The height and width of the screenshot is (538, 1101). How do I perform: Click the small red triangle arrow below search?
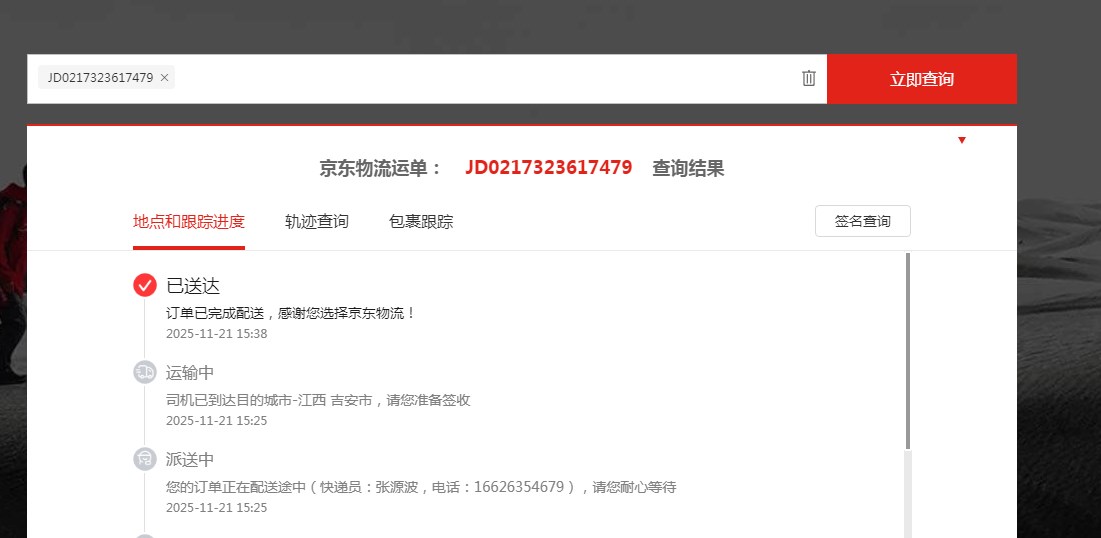pyautogui.click(x=962, y=140)
